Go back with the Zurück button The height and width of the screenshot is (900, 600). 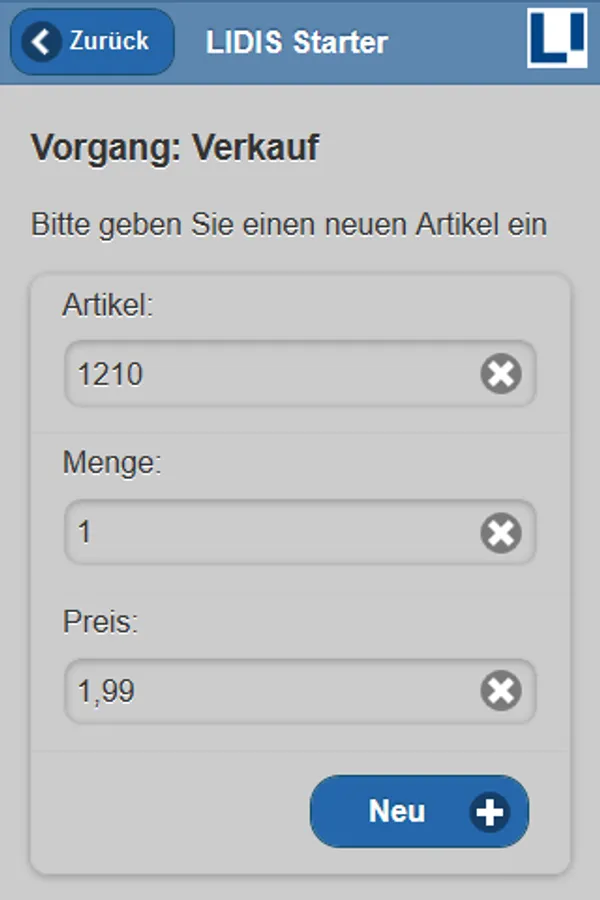[x=92, y=42]
